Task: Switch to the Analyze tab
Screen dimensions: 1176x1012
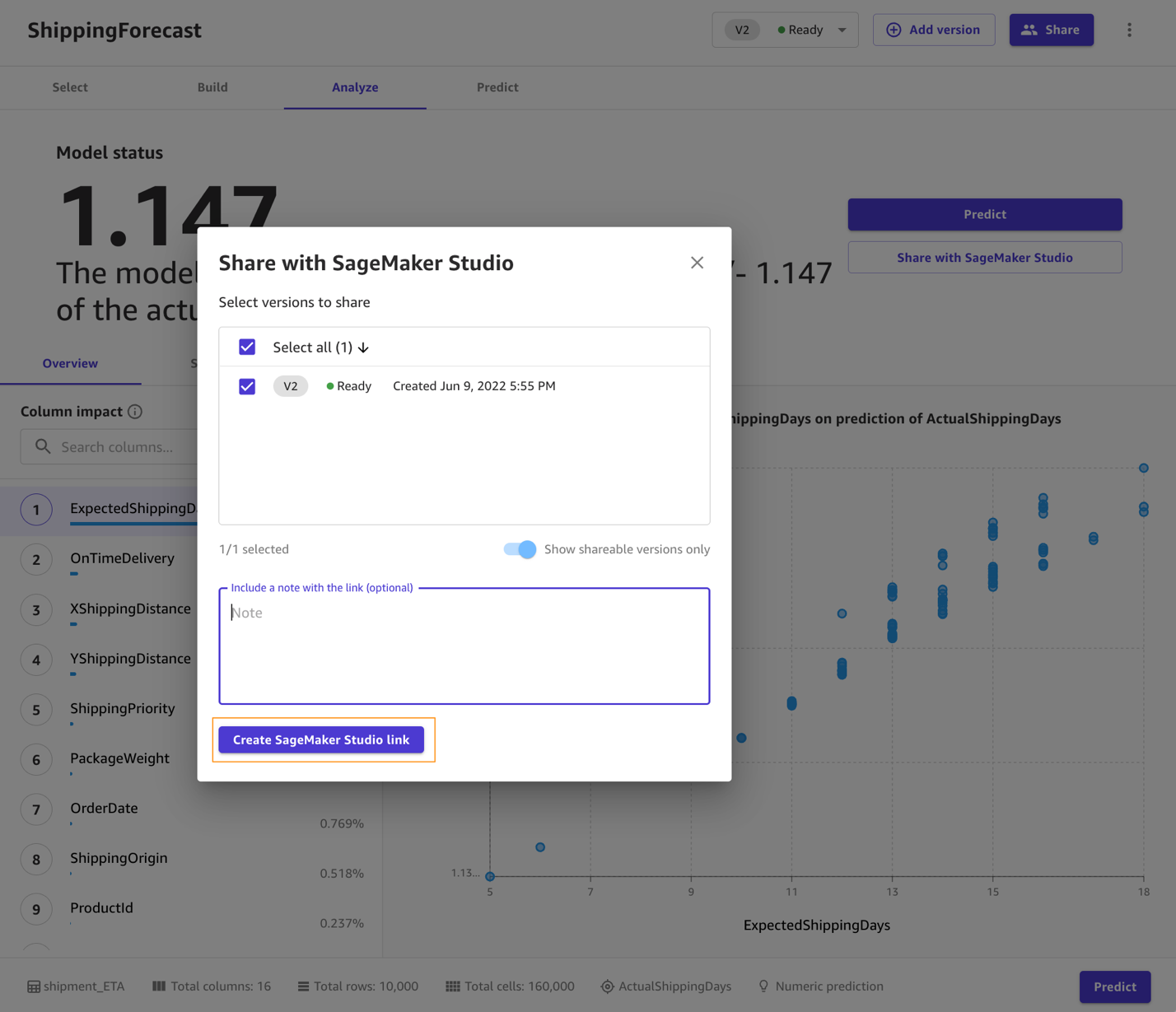Action: 355,87
